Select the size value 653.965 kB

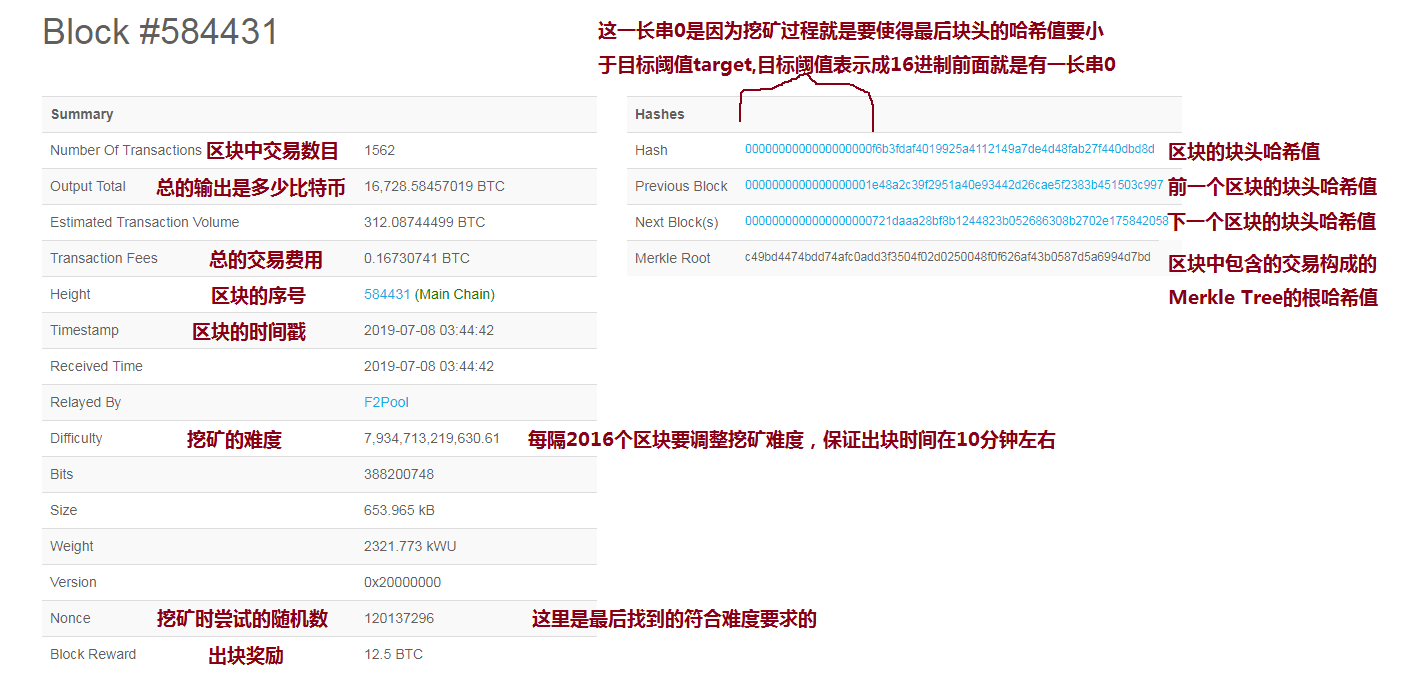point(399,510)
